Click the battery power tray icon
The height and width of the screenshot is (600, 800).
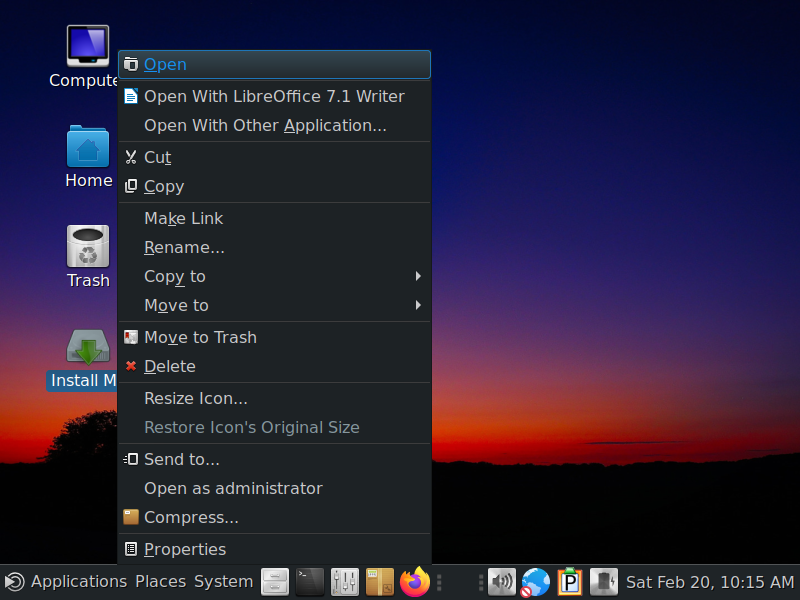click(604, 582)
